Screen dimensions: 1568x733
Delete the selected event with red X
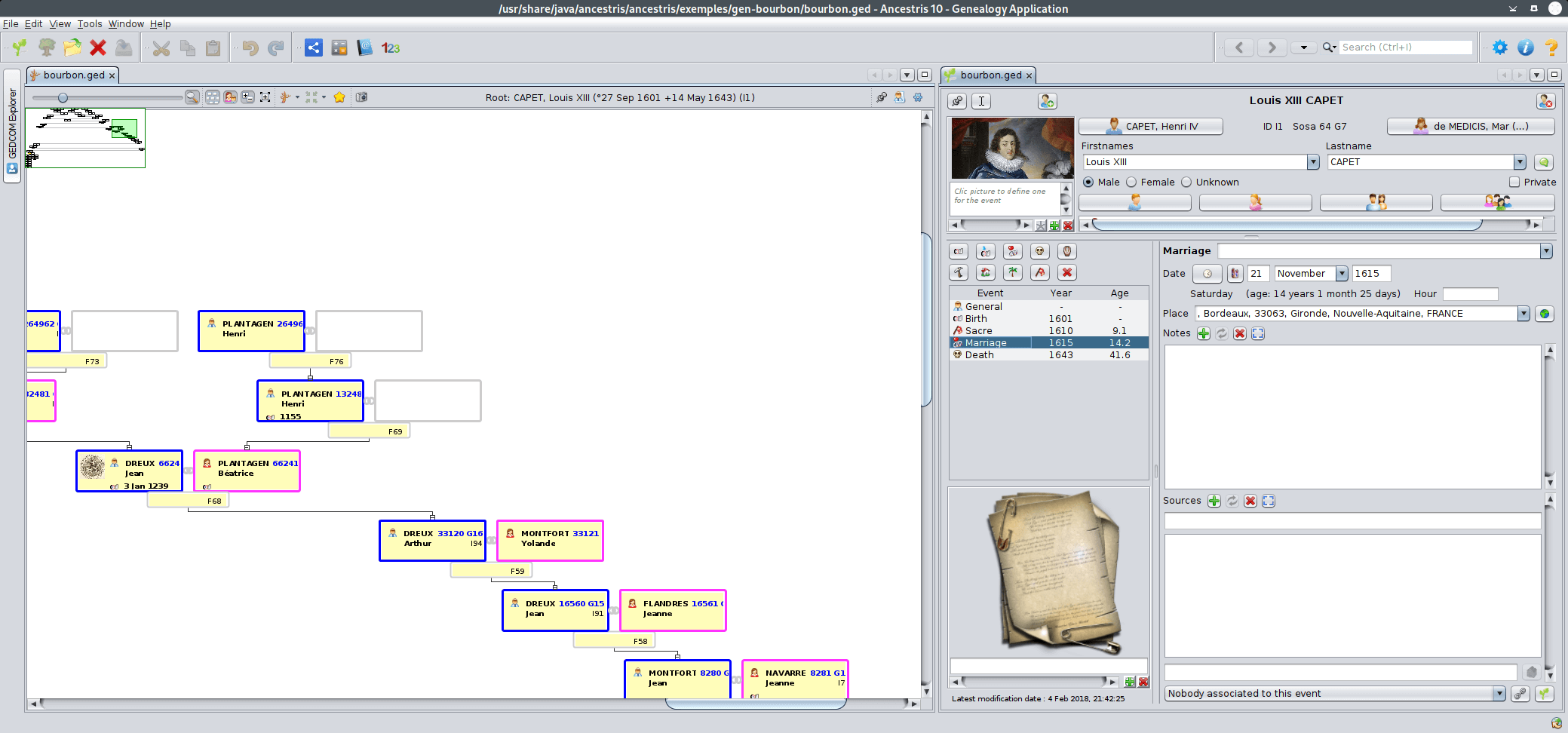click(x=1067, y=272)
